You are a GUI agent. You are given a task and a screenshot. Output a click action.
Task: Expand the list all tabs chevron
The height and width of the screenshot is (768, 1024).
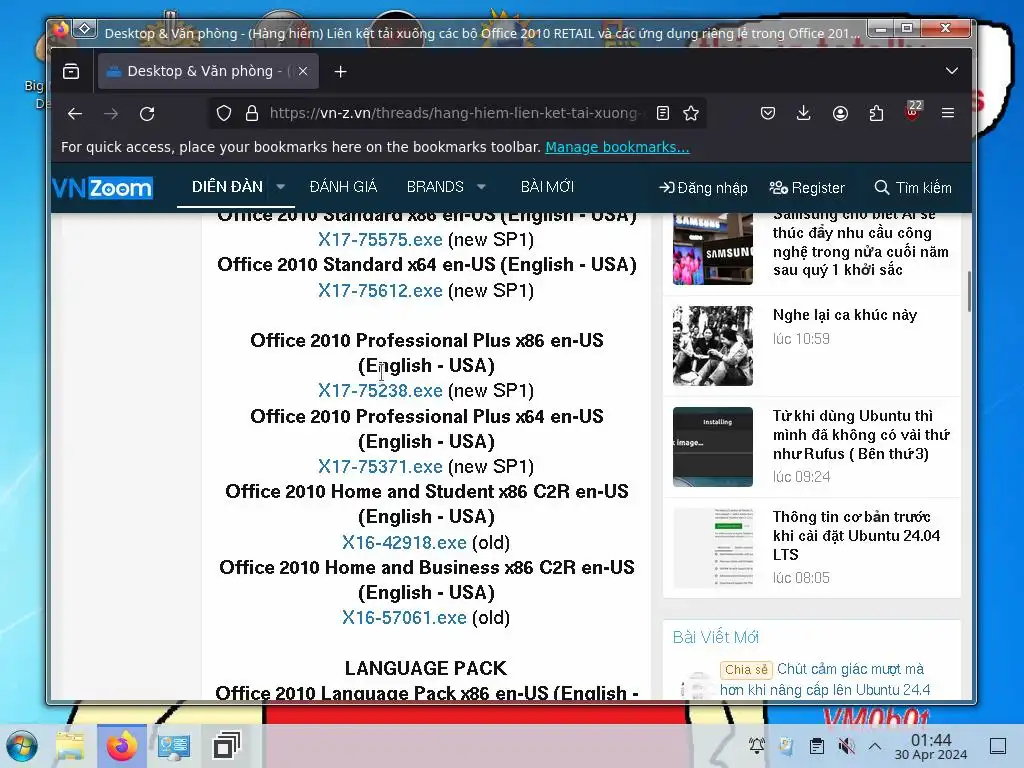tap(952, 71)
